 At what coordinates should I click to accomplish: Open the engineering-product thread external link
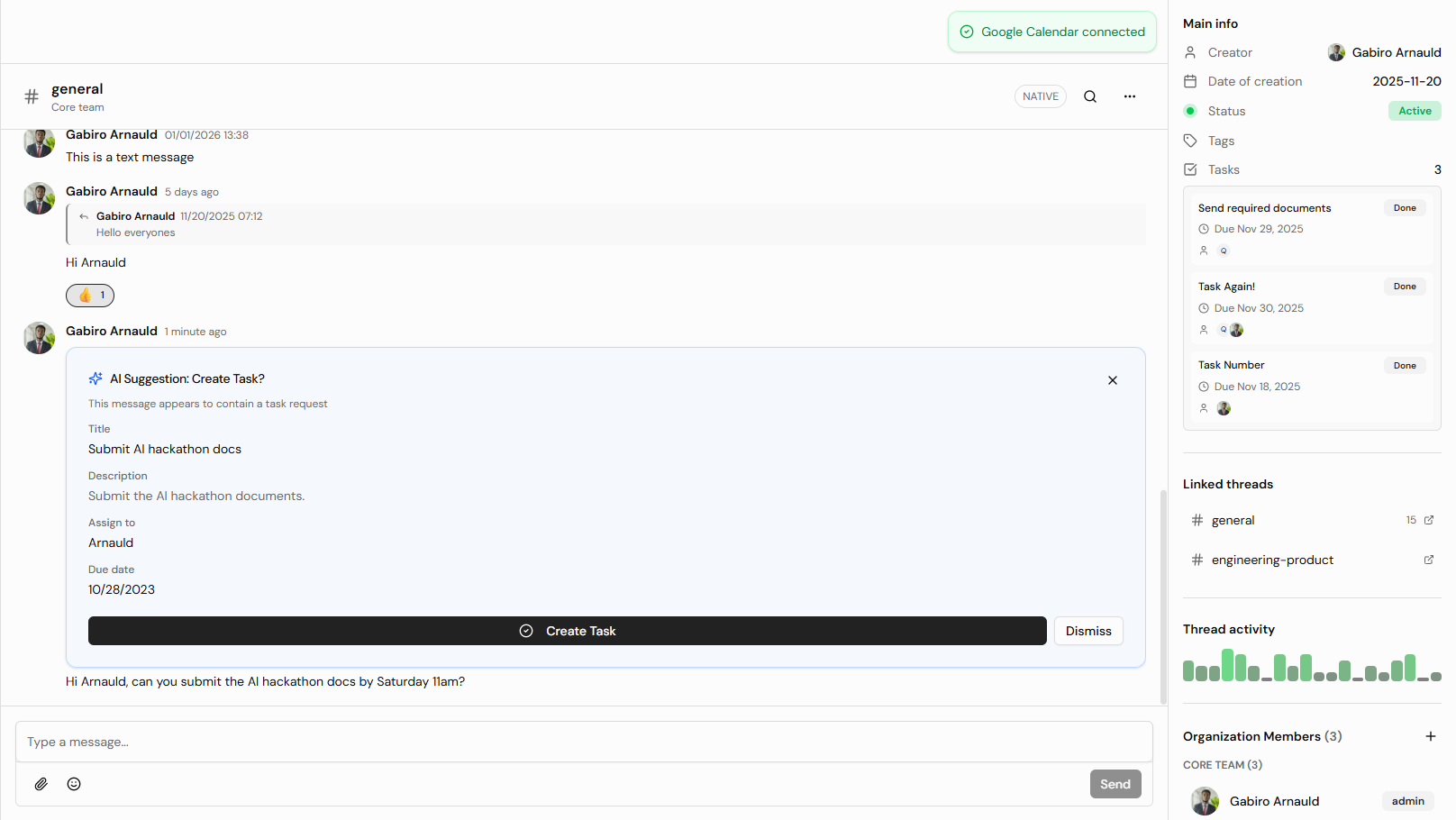[1429, 560]
